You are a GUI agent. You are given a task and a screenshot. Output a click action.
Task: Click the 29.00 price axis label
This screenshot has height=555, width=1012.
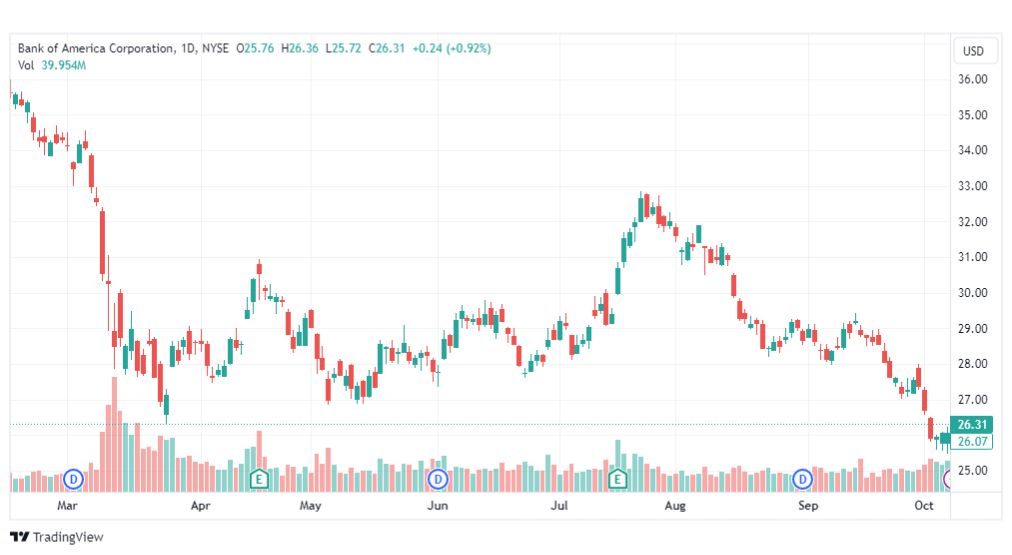(973, 328)
